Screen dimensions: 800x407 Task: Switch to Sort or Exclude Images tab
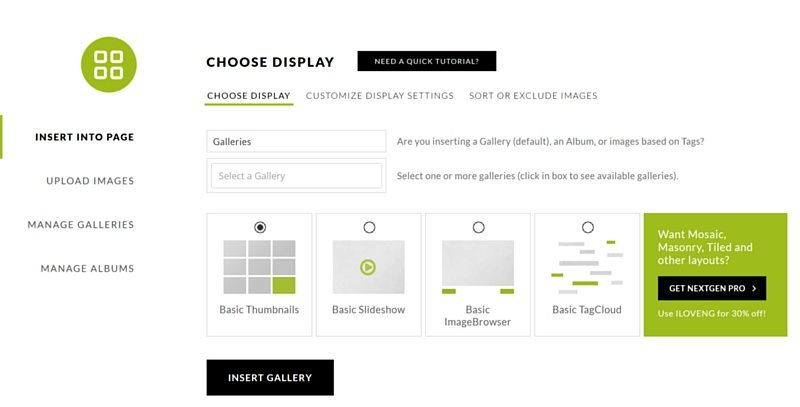533,95
